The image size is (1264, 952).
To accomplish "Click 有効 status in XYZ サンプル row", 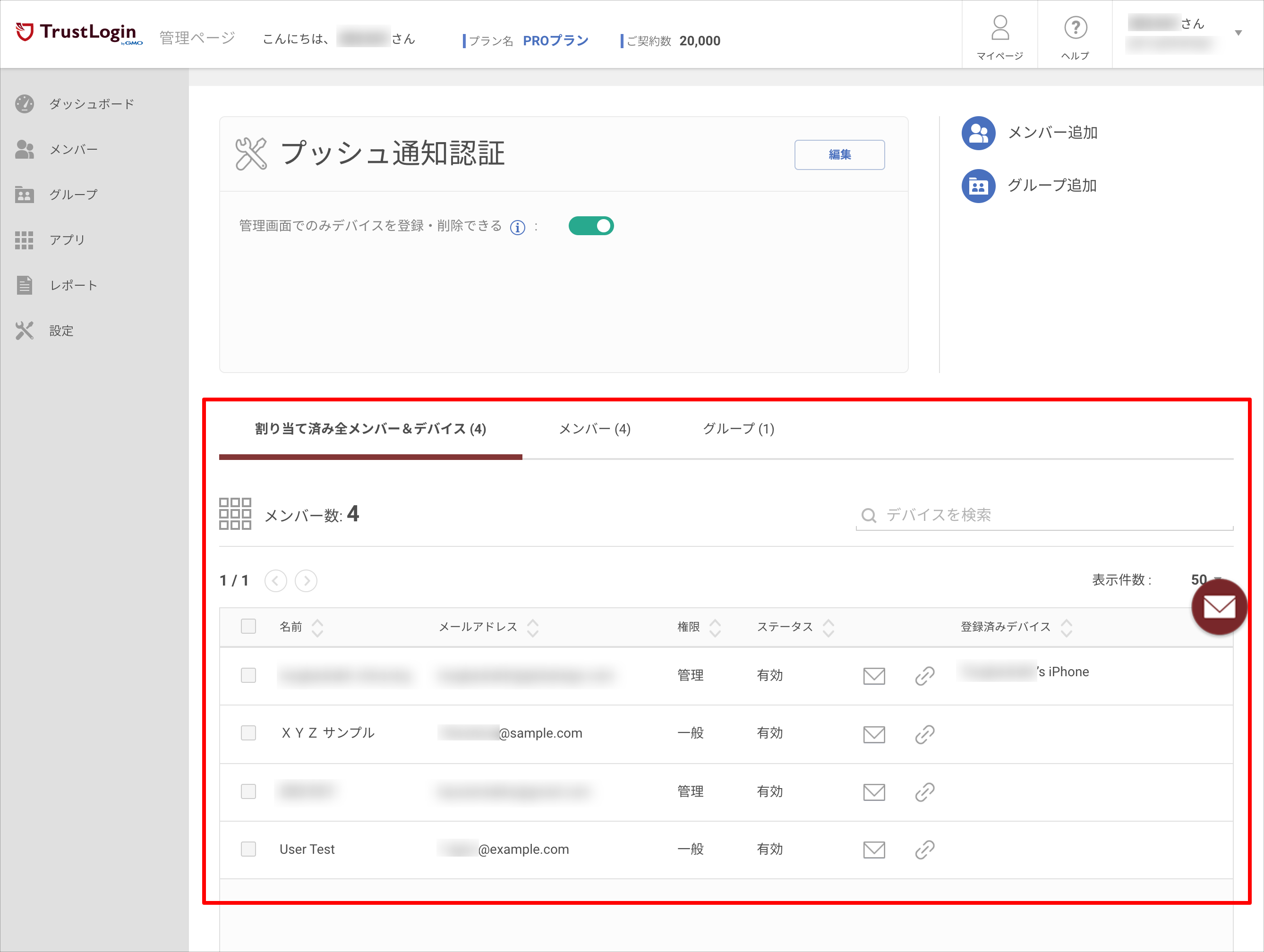I will tap(770, 733).
